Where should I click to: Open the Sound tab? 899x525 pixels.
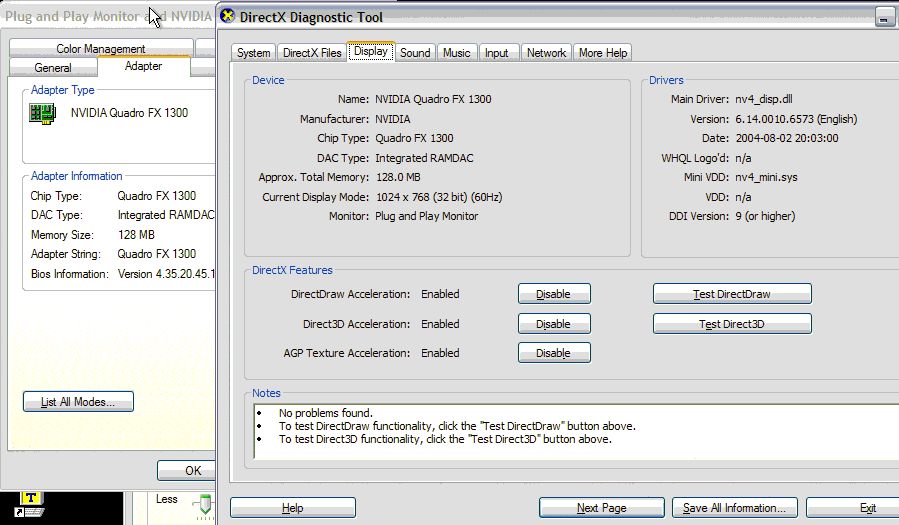coord(415,53)
